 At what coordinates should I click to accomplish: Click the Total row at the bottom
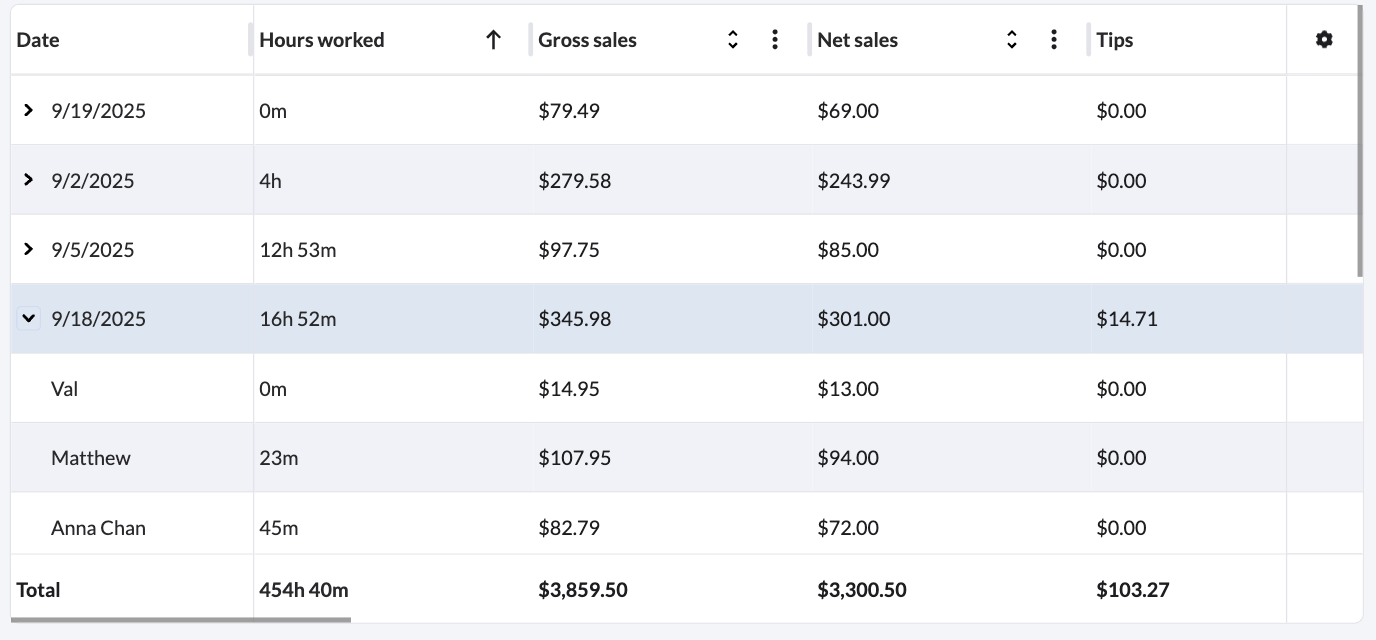click(38, 589)
